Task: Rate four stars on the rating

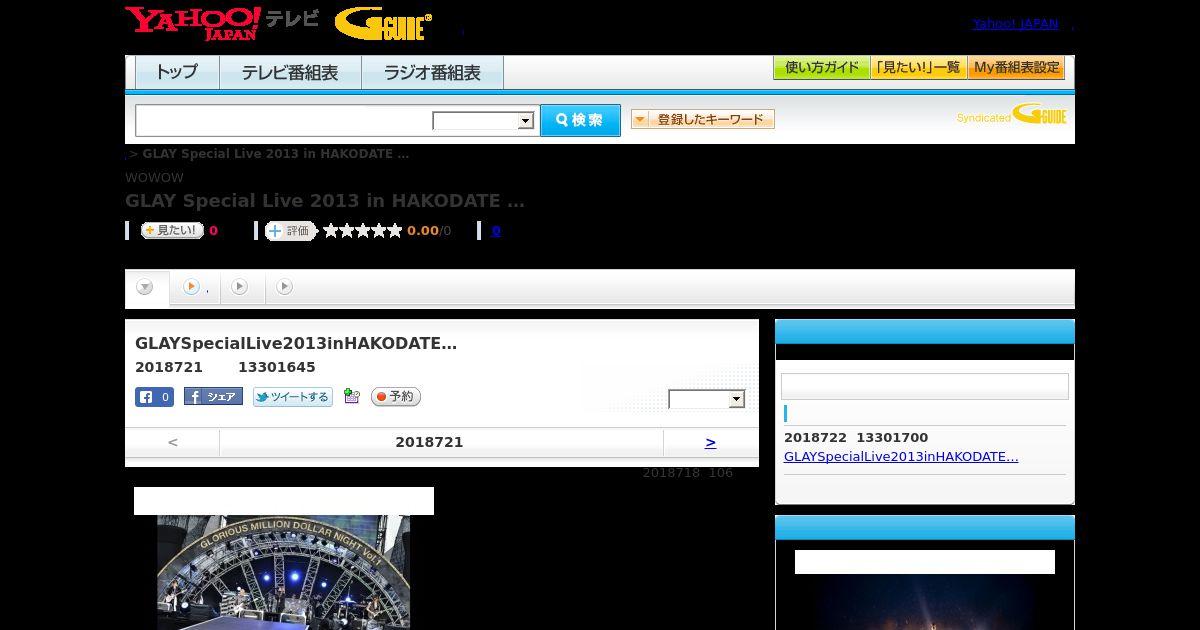Action: click(x=379, y=231)
